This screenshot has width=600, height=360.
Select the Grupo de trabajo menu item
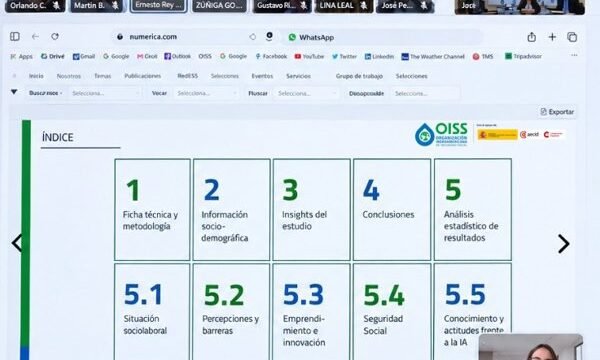359,76
